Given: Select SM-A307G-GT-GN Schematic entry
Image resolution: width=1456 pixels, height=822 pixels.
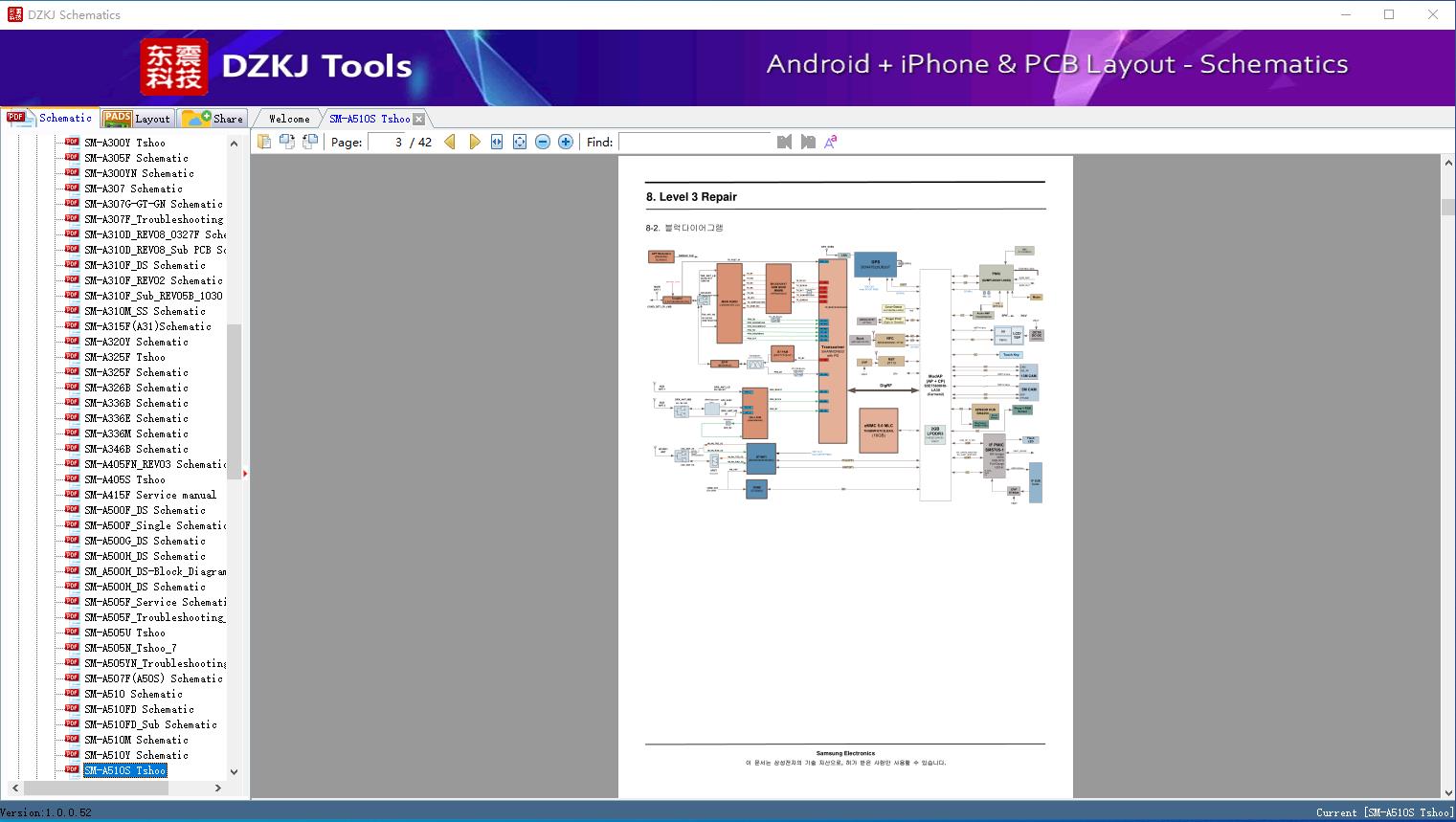Looking at the screenshot, I should pos(153,204).
